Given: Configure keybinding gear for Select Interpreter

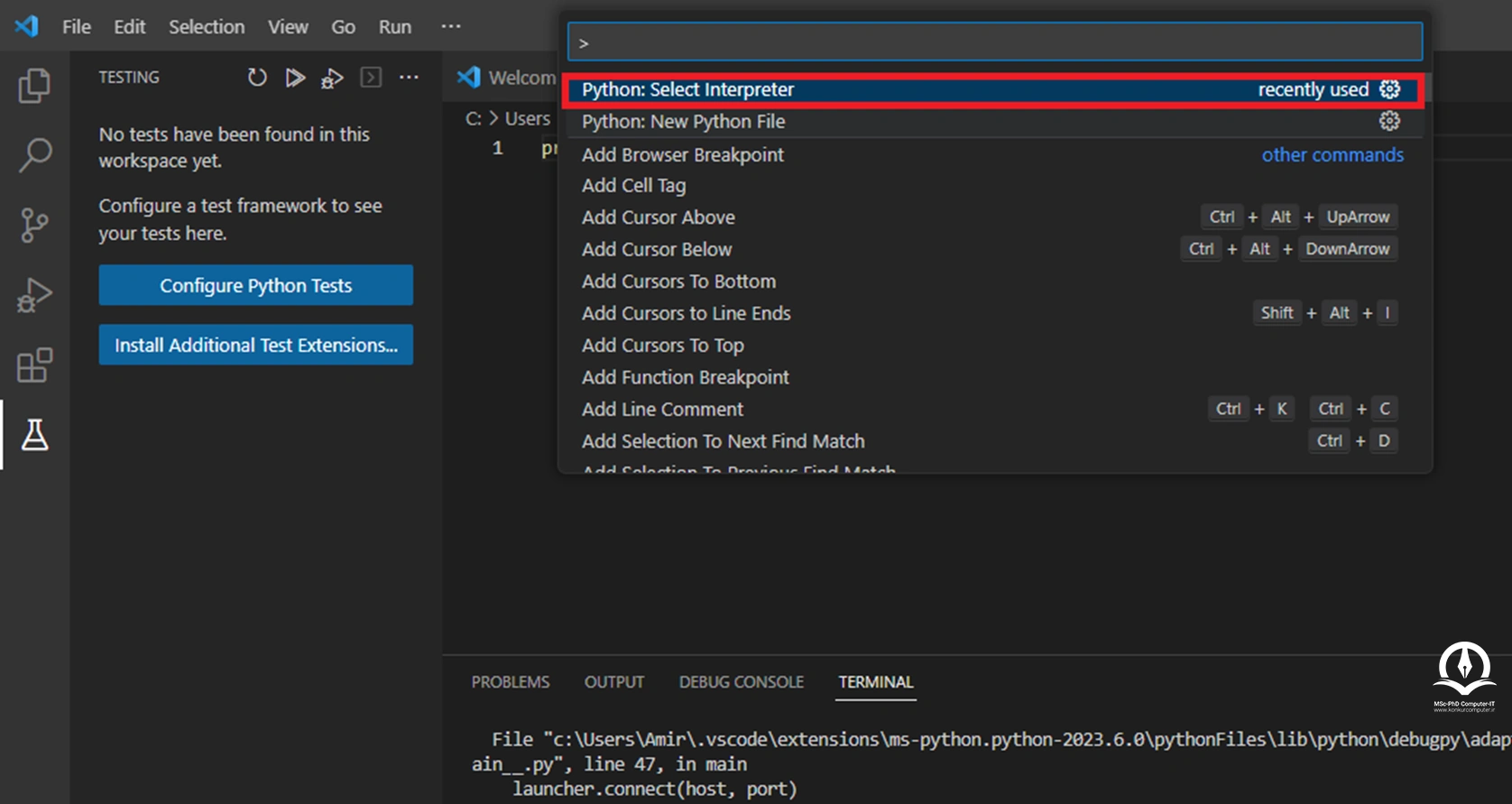Looking at the screenshot, I should pyautogui.click(x=1390, y=88).
